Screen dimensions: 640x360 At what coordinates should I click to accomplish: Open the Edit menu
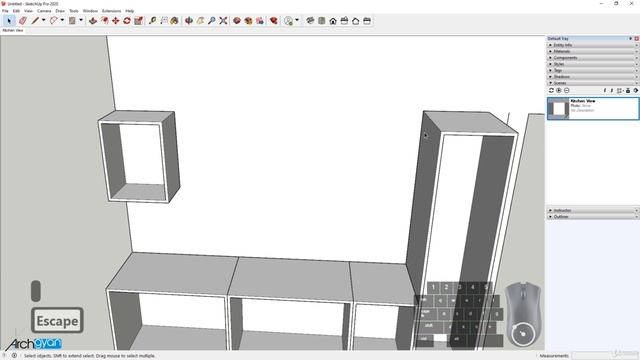[16, 11]
